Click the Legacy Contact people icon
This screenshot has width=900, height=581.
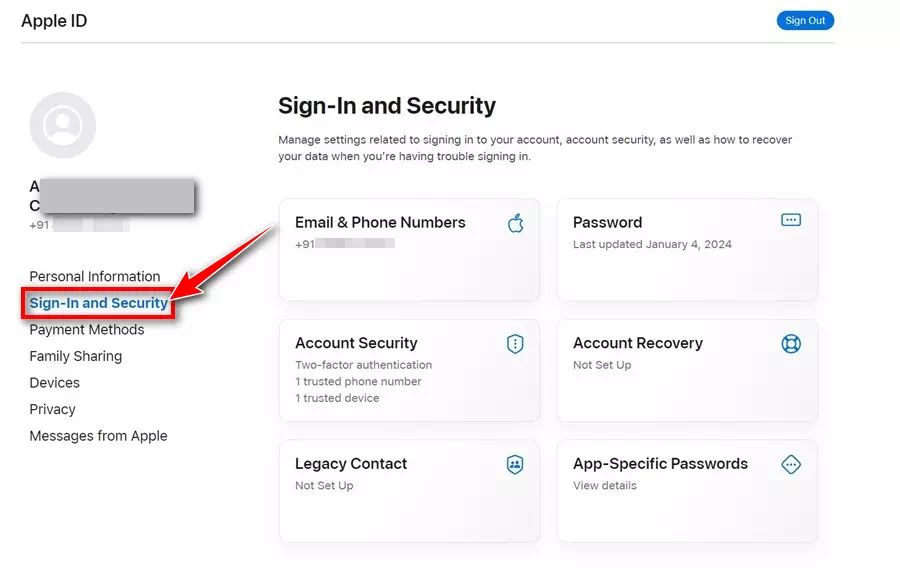point(514,464)
